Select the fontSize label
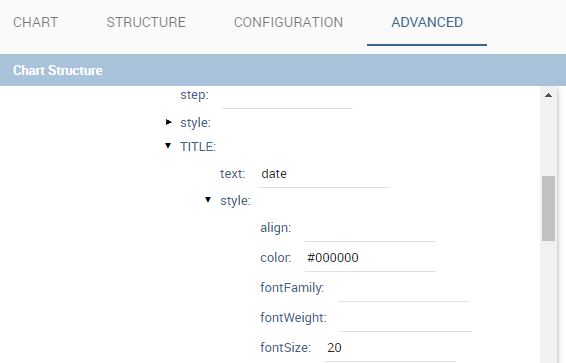The width and height of the screenshot is (566, 363). pyautogui.click(x=285, y=347)
